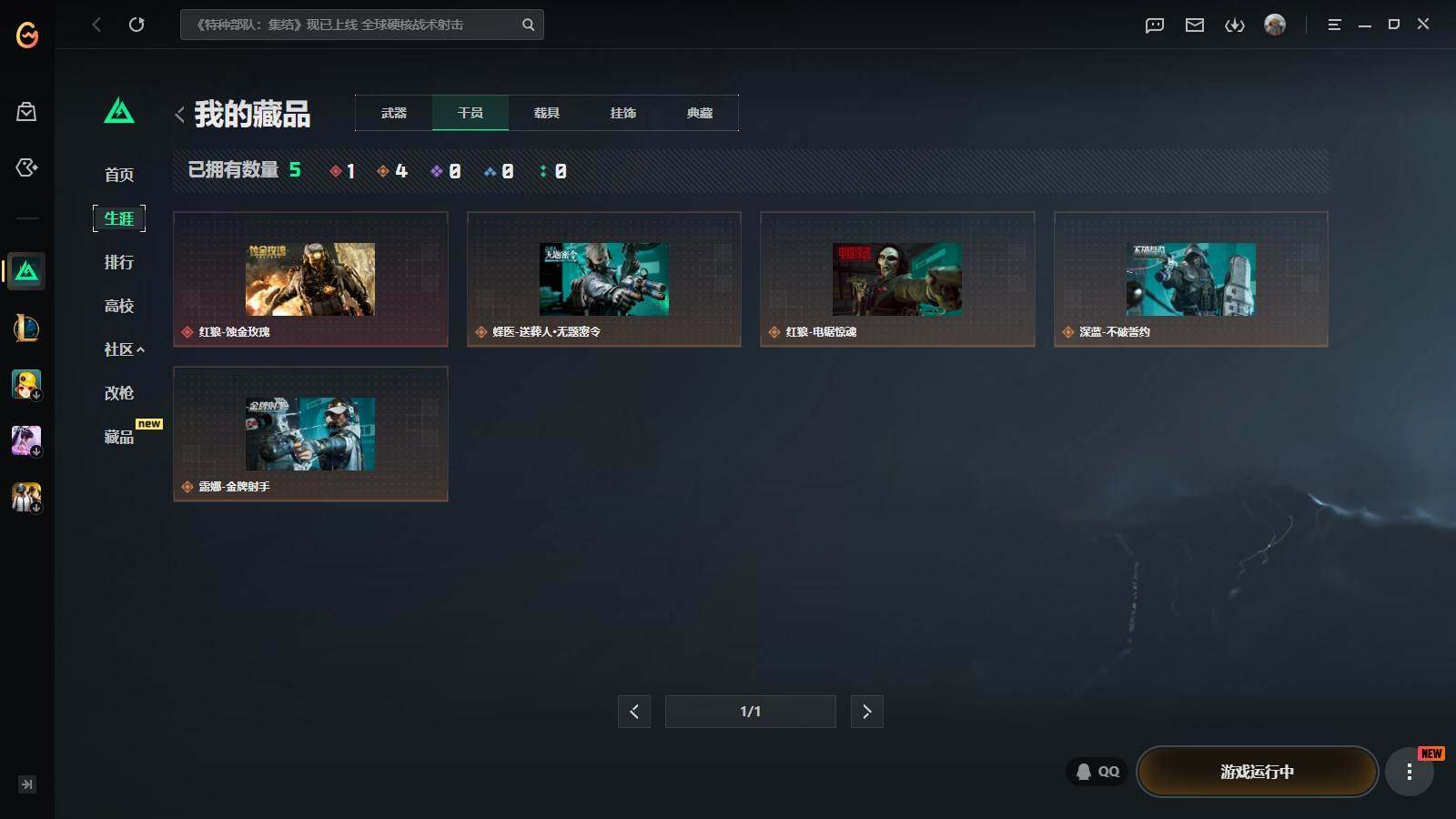The width and height of the screenshot is (1456, 819).
Task: Open 高校 in the left navigation
Action: pyautogui.click(x=119, y=306)
